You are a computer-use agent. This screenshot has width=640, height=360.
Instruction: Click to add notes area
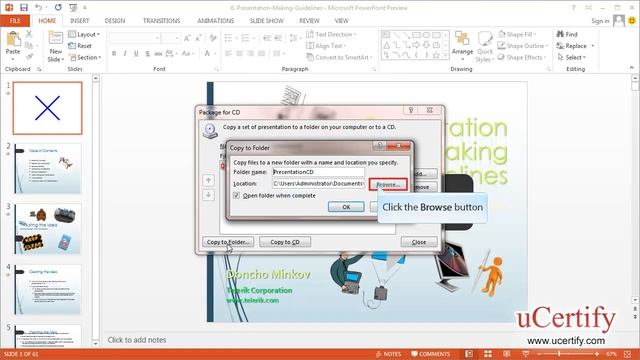point(137,340)
